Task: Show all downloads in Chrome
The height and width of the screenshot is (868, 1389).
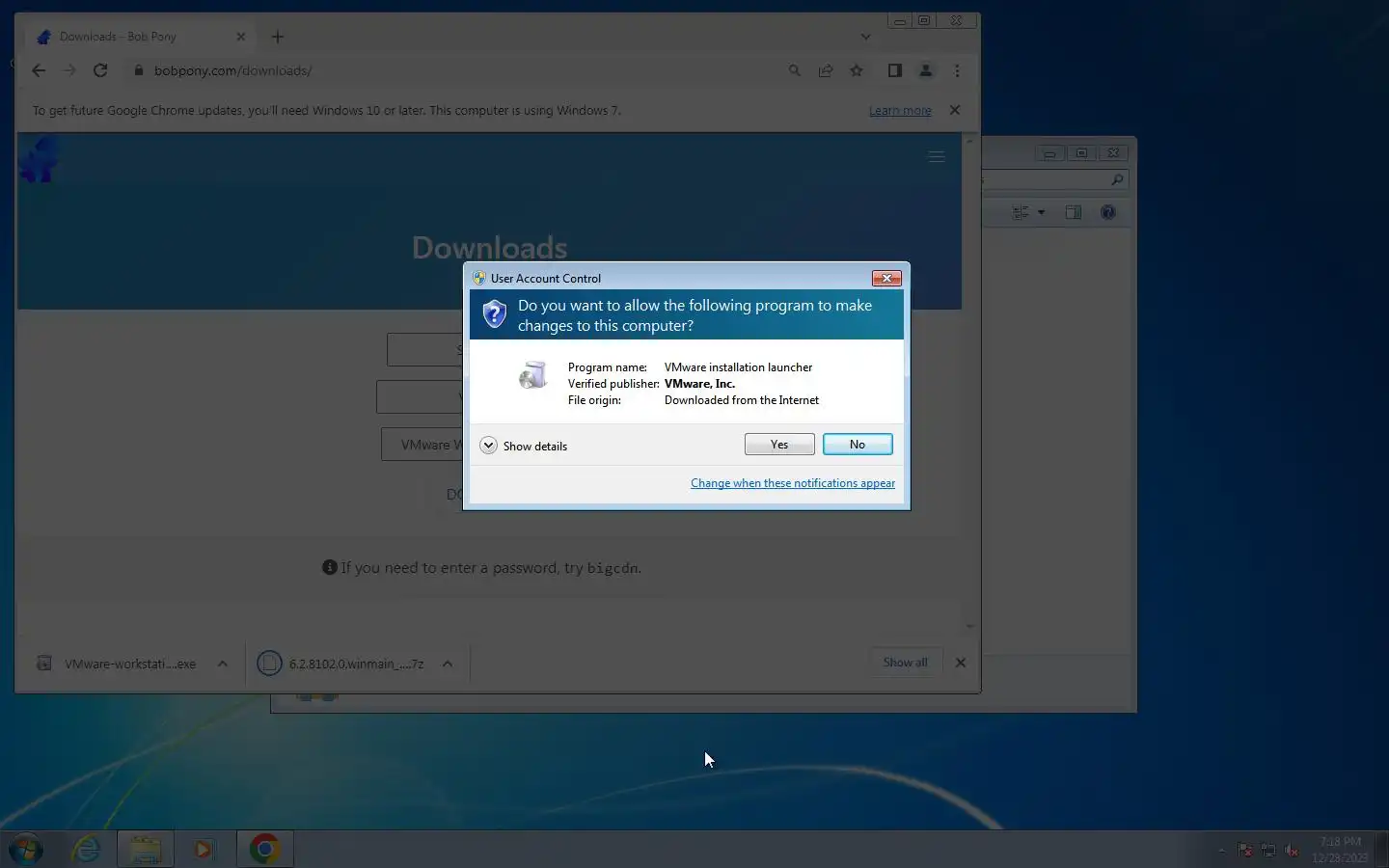Action: click(905, 663)
